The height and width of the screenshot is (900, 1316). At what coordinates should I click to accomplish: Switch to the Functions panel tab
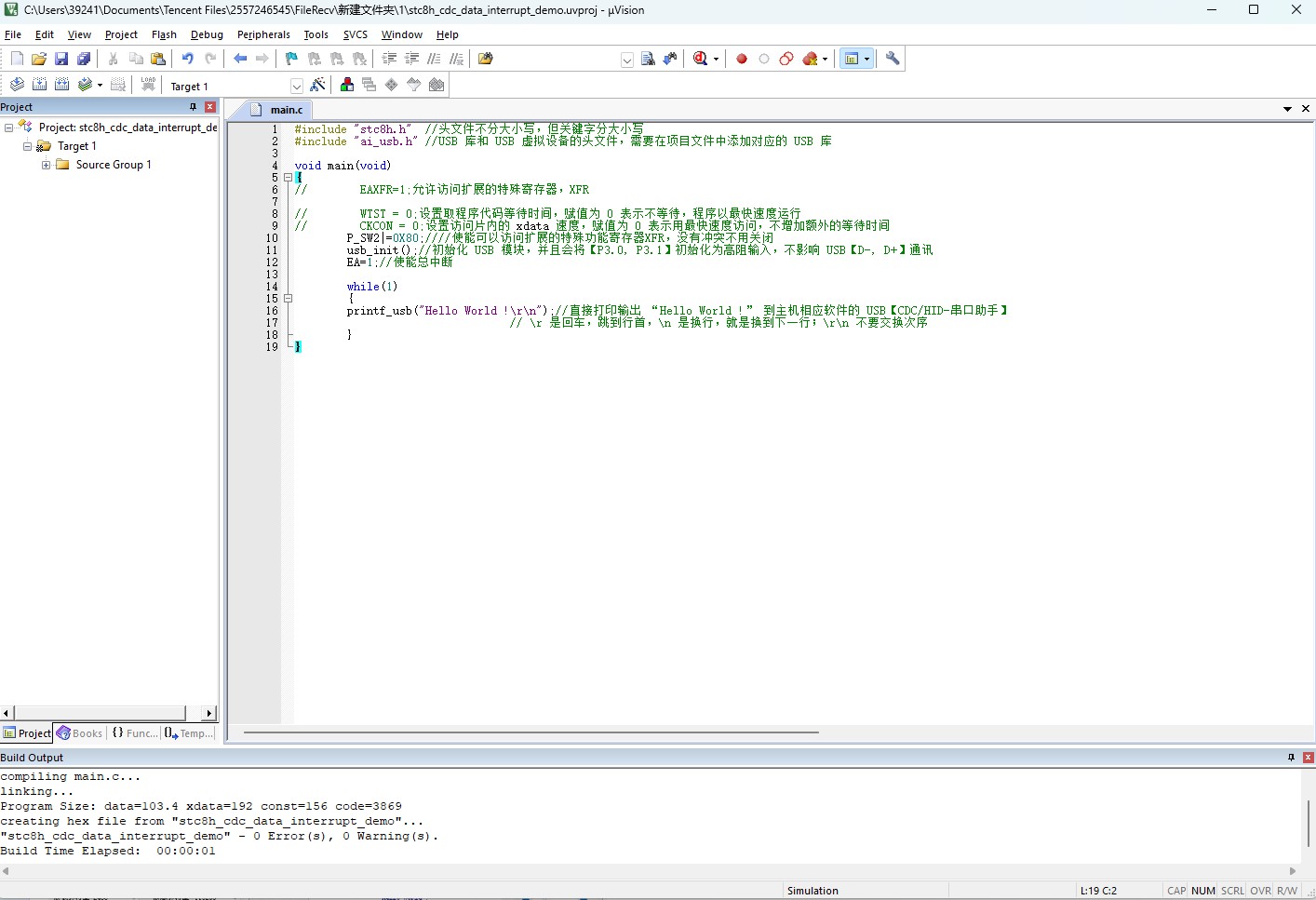(x=135, y=733)
